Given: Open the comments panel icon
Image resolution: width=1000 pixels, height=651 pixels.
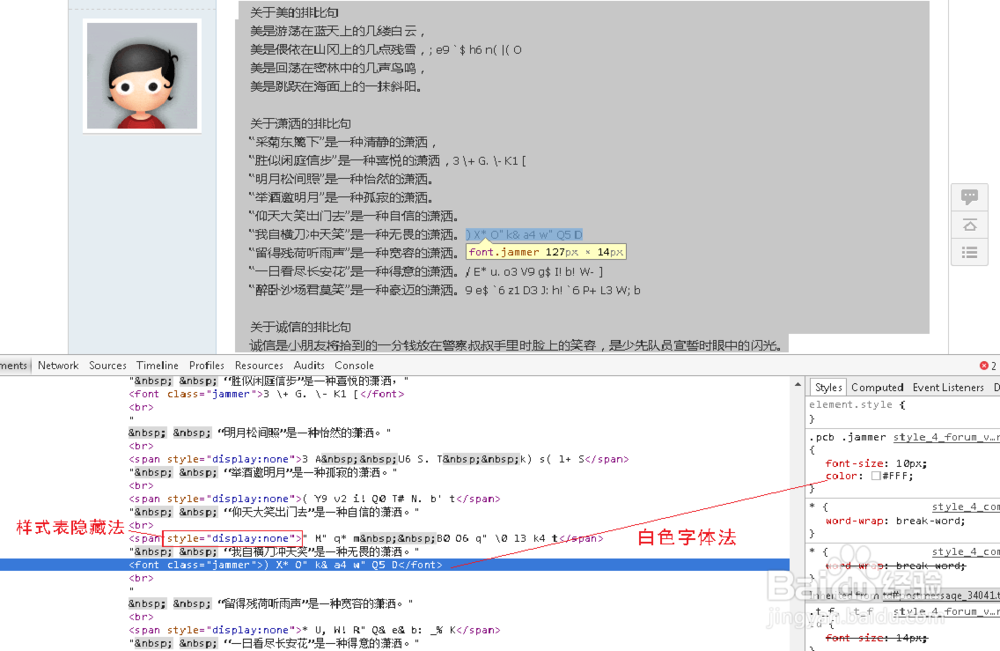Looking at the screenshot, I should 969,196.
